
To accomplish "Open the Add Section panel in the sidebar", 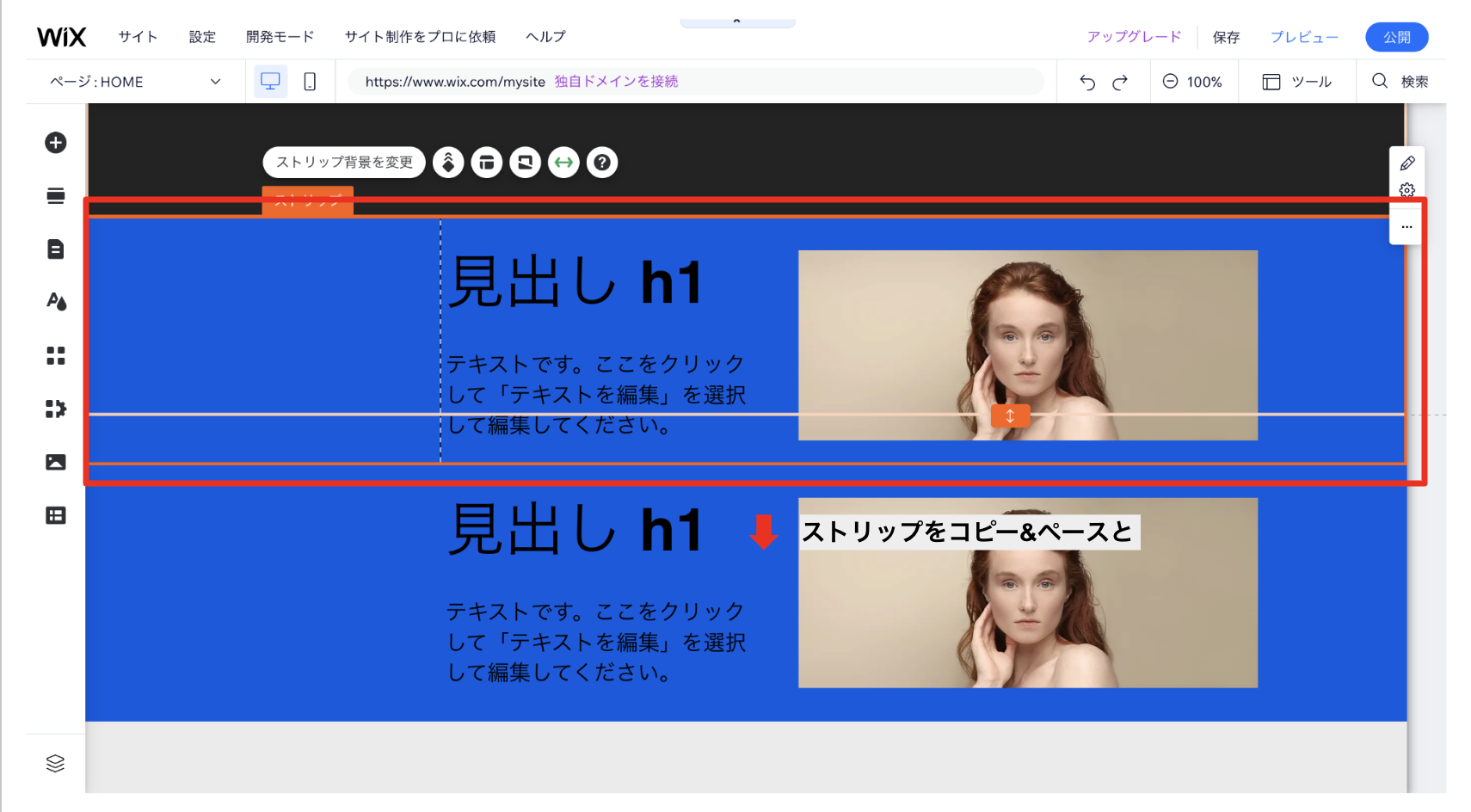I will click(x=55, y=196).
